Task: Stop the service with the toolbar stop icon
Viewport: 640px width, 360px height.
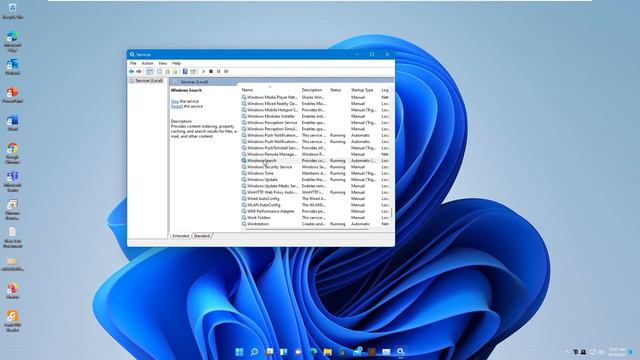Action: point(211,71)
